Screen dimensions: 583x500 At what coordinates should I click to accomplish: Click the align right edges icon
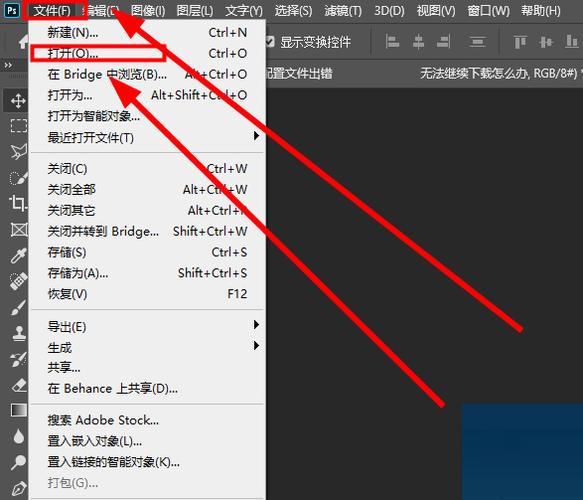444,42
